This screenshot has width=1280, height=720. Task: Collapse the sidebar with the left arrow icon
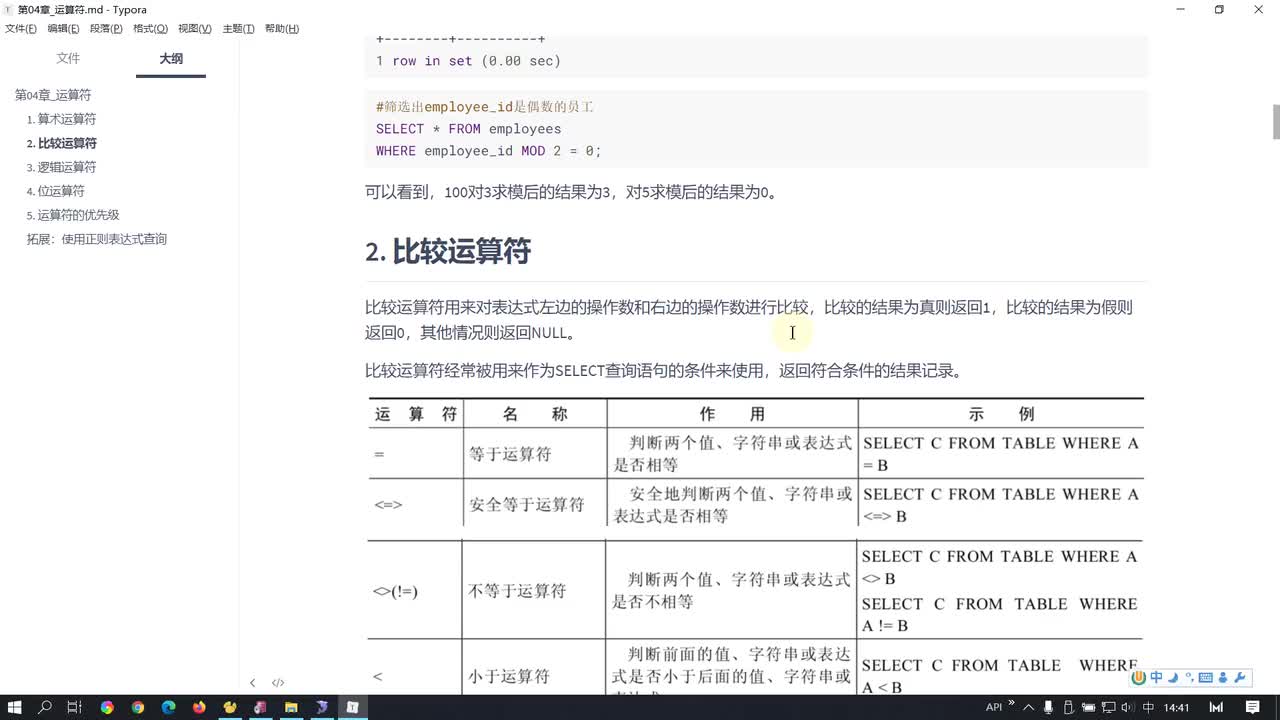(x=252, y=682)
